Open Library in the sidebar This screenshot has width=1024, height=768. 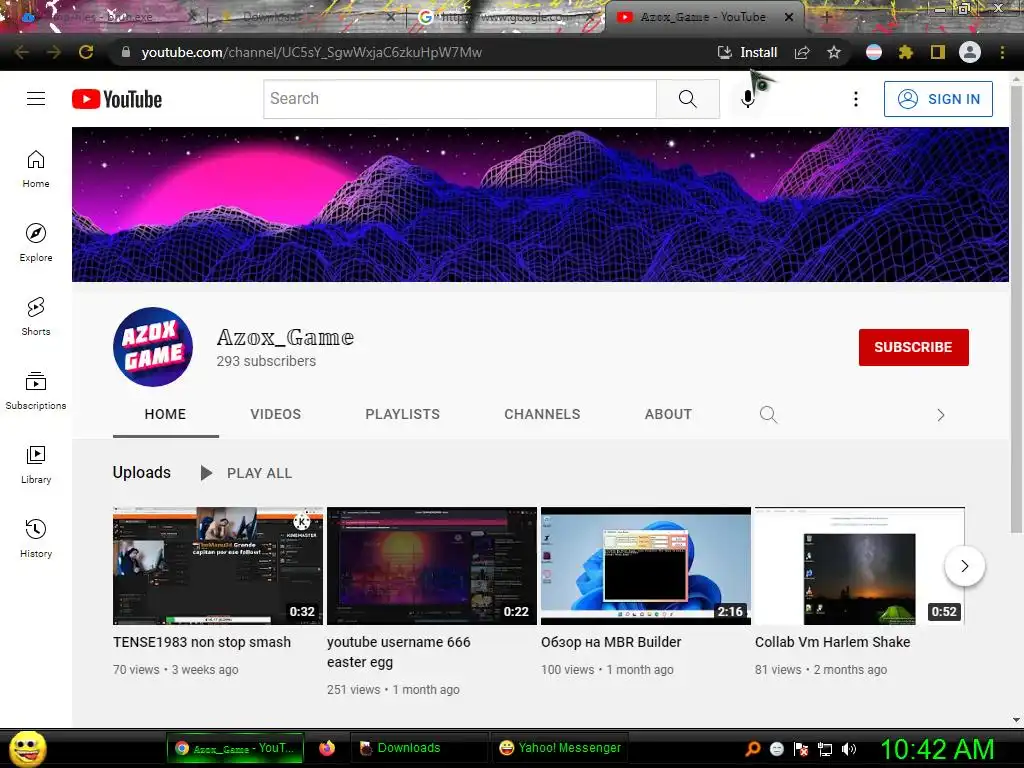pos(36,464)
